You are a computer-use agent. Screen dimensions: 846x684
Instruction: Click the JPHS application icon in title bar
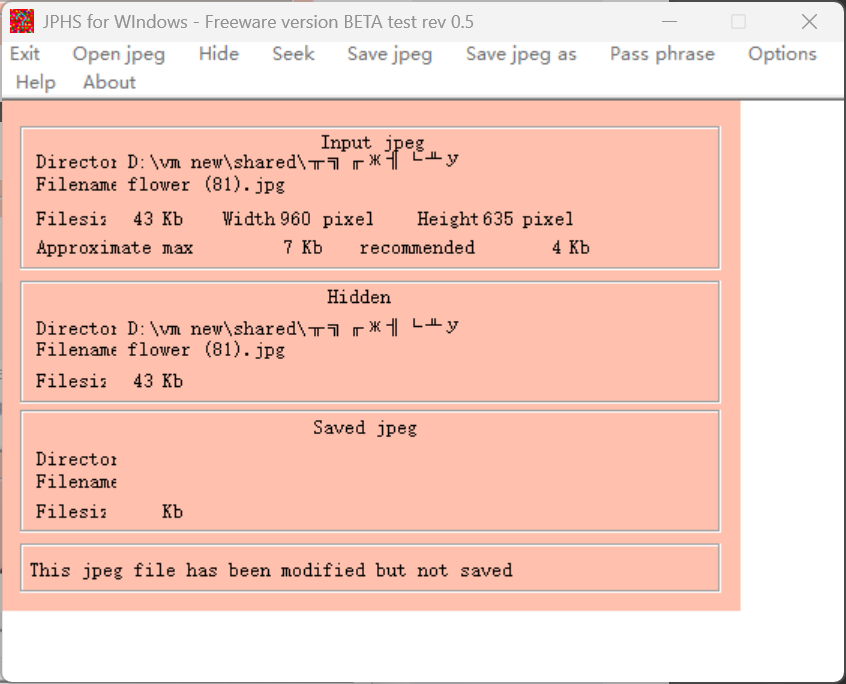coord(21,21)
